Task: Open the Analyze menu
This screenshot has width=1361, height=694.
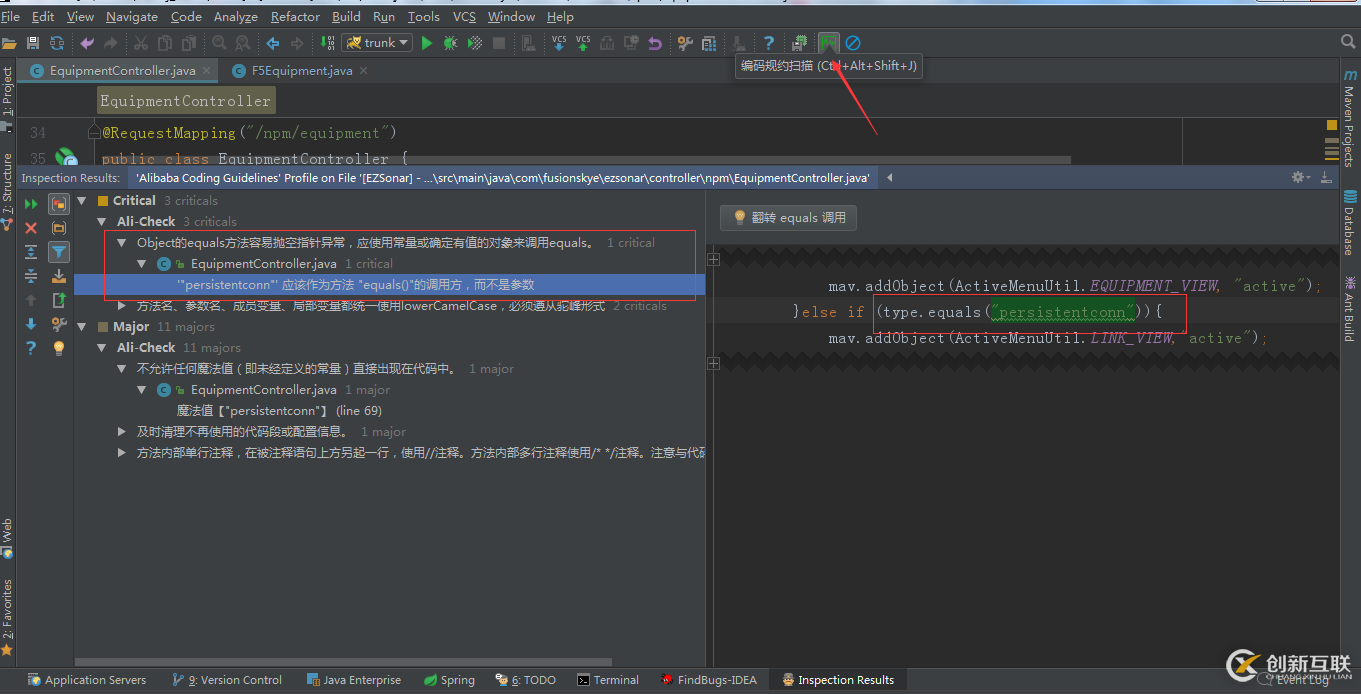Action: (x=235, y=17)
